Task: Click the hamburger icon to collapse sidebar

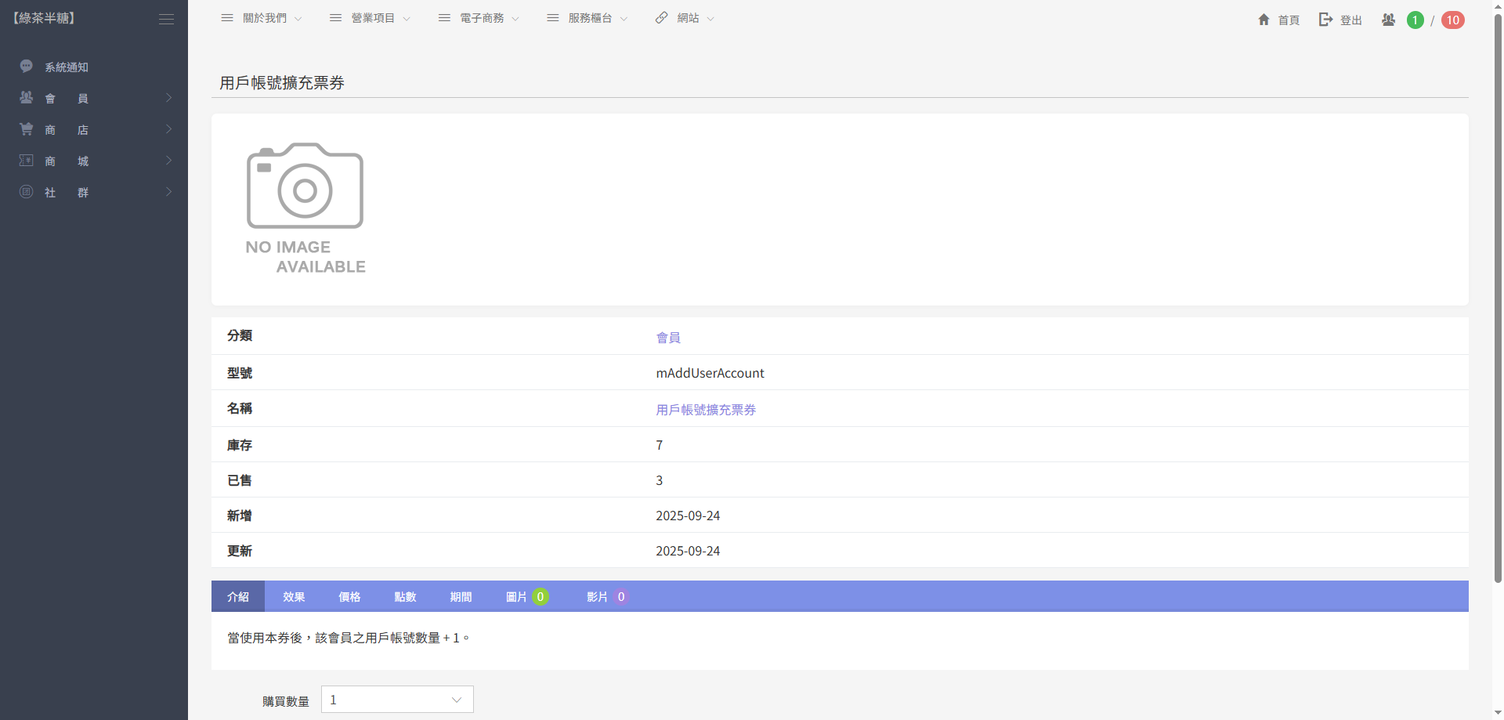Action: point(167,19)
